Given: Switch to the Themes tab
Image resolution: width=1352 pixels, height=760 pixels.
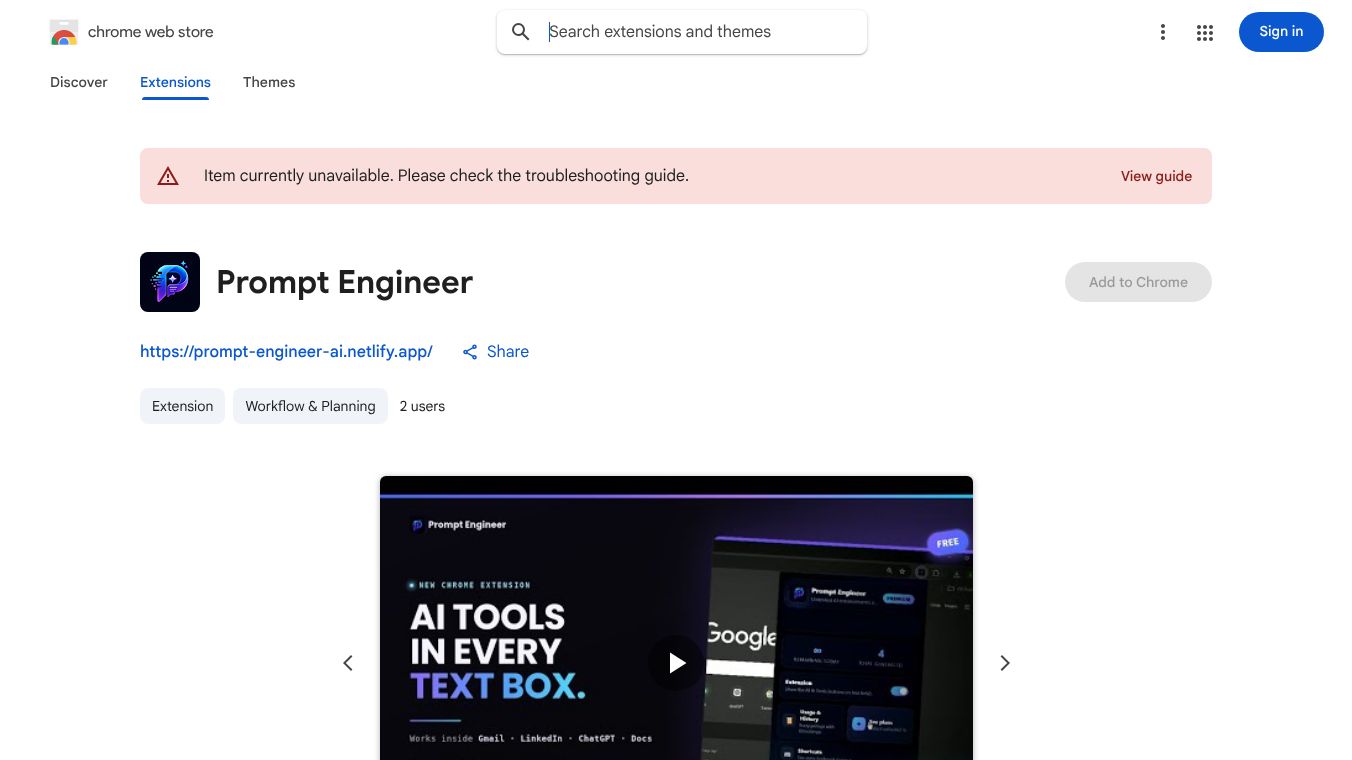Looking at the screenshot, I should pyautogui.click(x=269, y=82).
